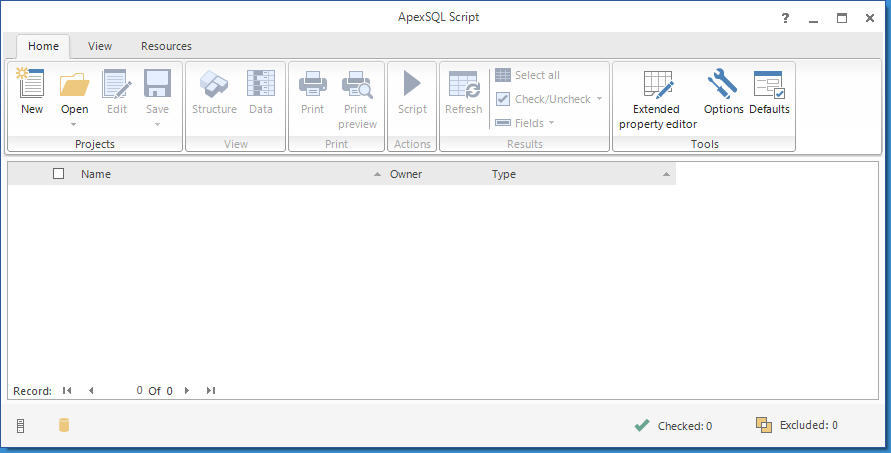The width and height of the screenshot is (891, 453).
Task: Select the View ribbon tab
Action: point(99,46)
